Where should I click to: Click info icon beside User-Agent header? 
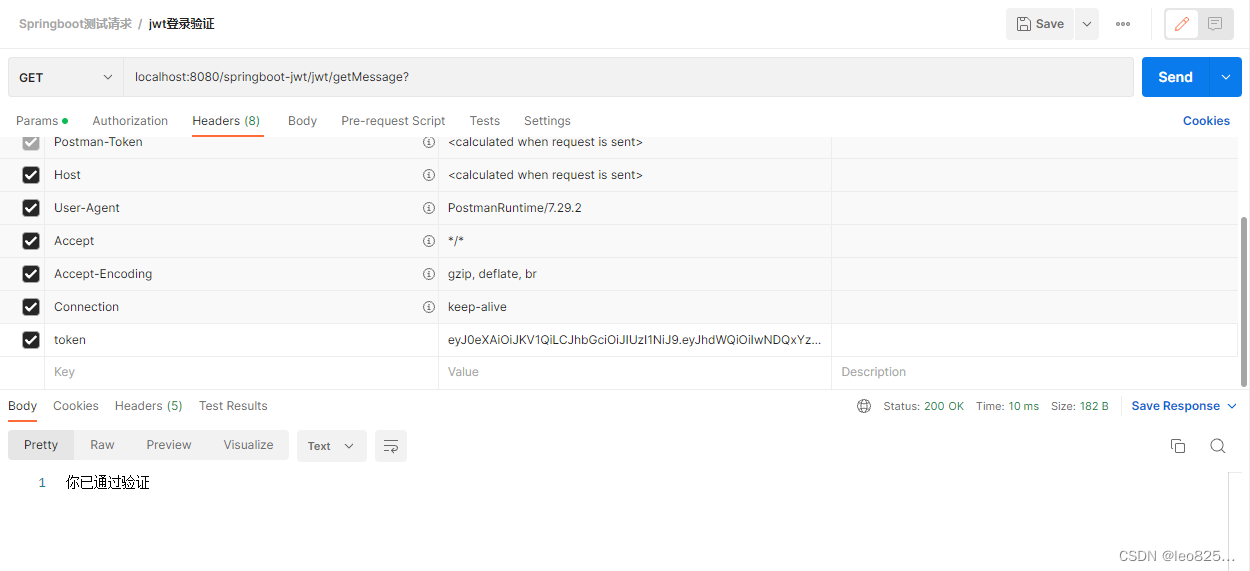429,208
